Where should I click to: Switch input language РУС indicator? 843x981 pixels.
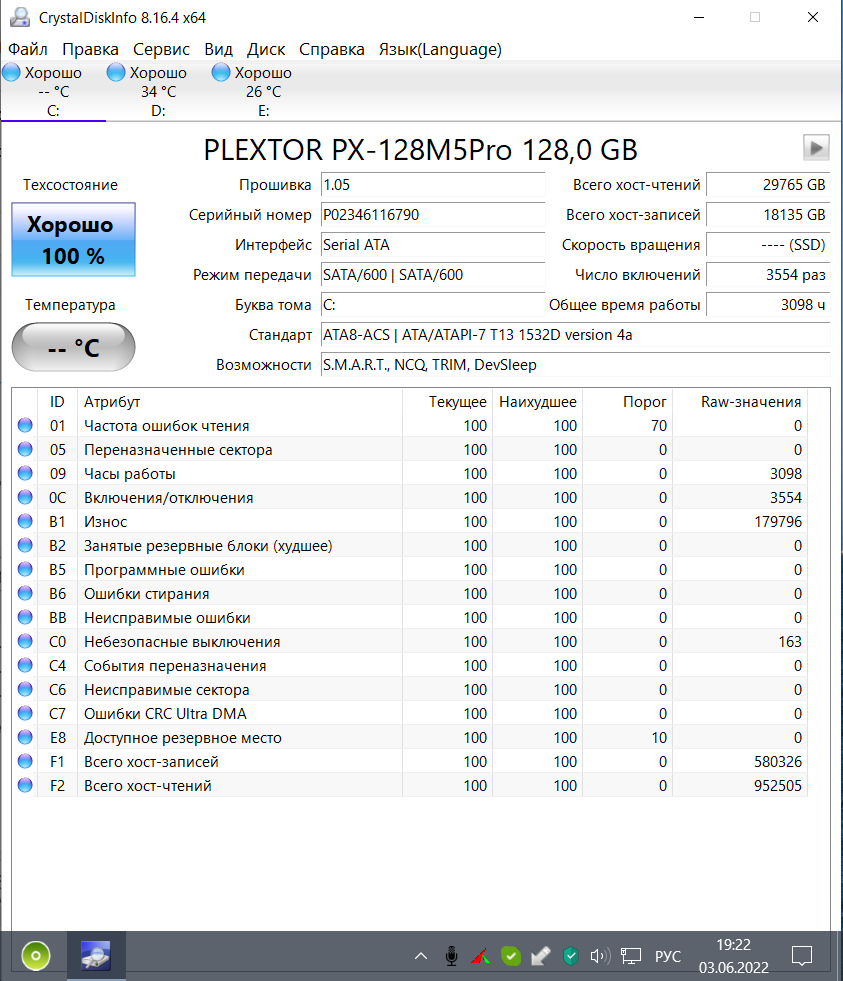[668, 957]
